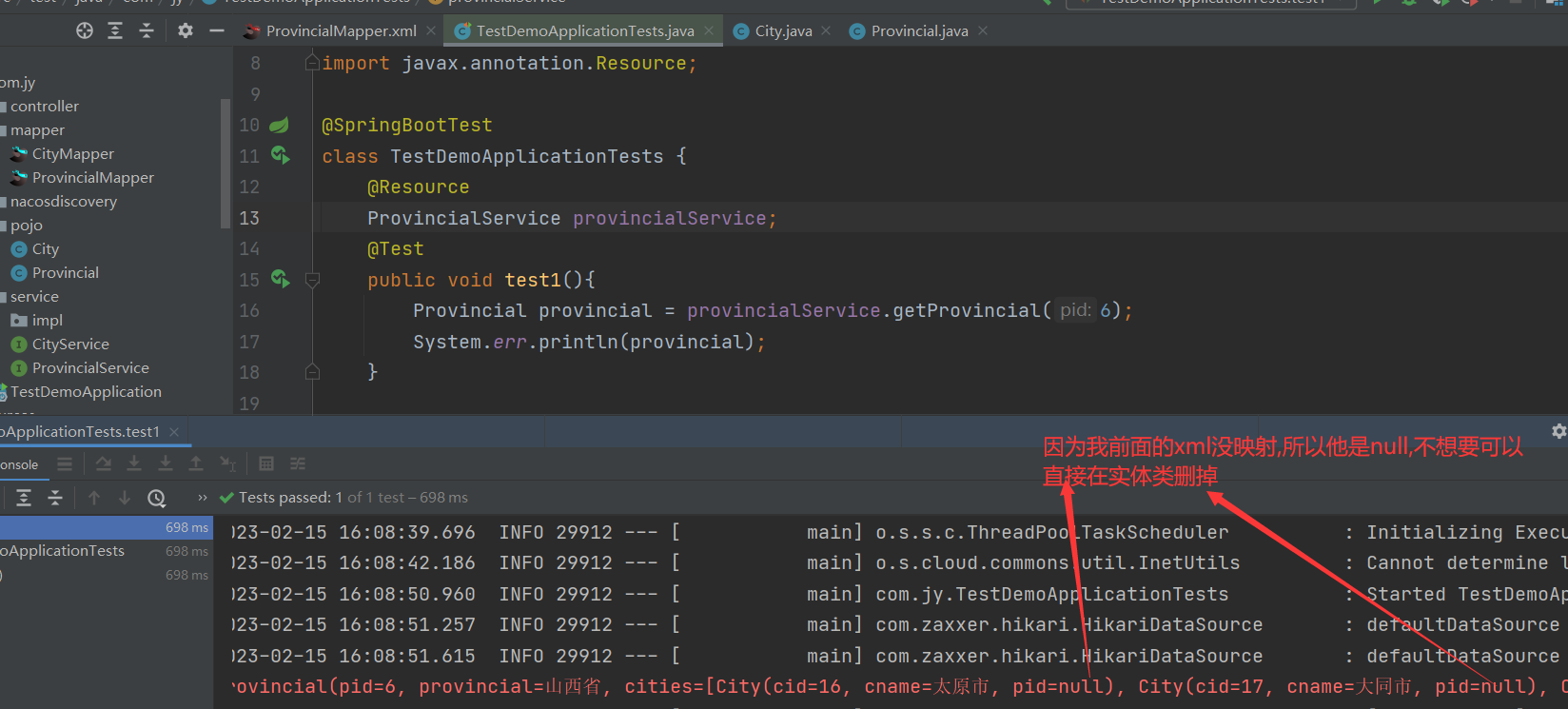The height and width of the screenshot is (709, 1568).
Task: Click the getProvincial method call on line 16
Action: click(x=967, y=310)
